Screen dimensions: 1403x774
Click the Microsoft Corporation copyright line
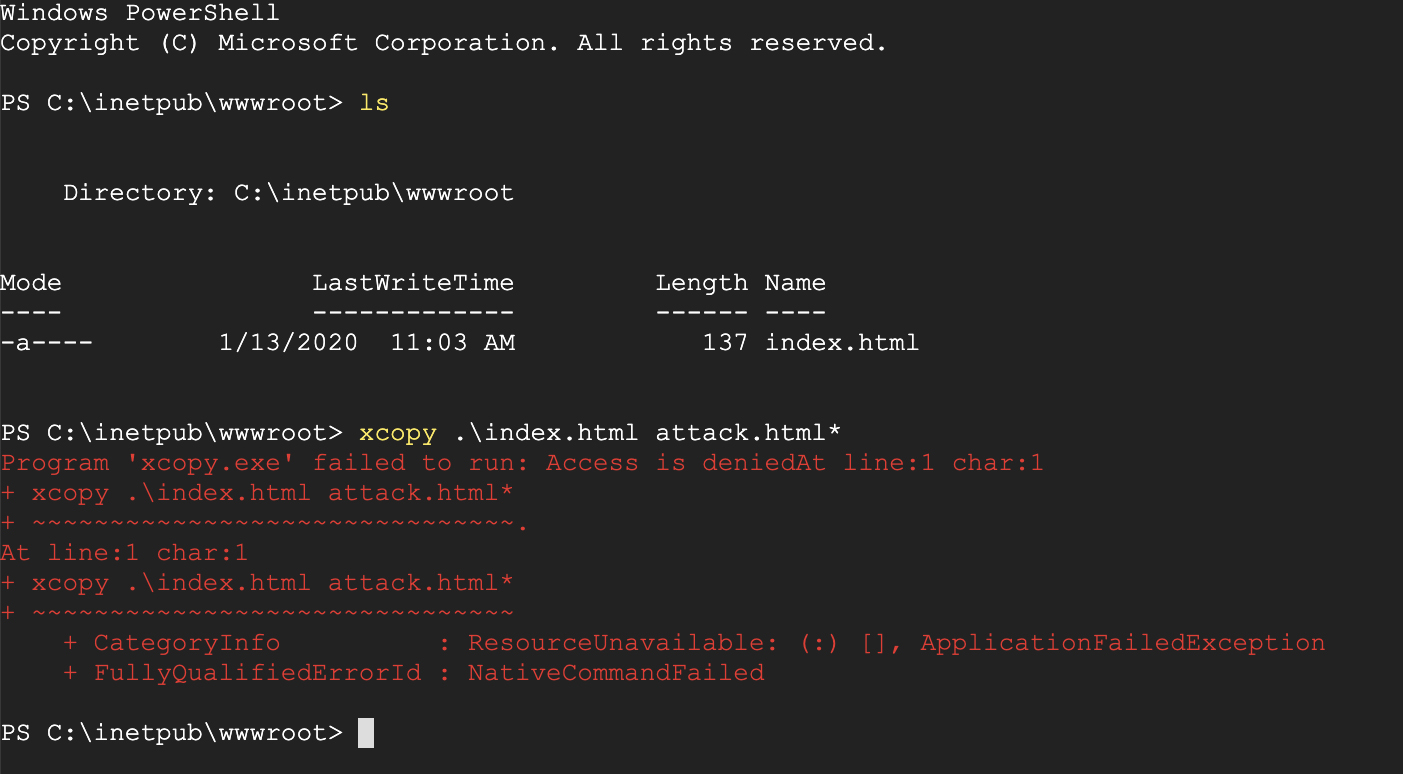pos(444,43)
